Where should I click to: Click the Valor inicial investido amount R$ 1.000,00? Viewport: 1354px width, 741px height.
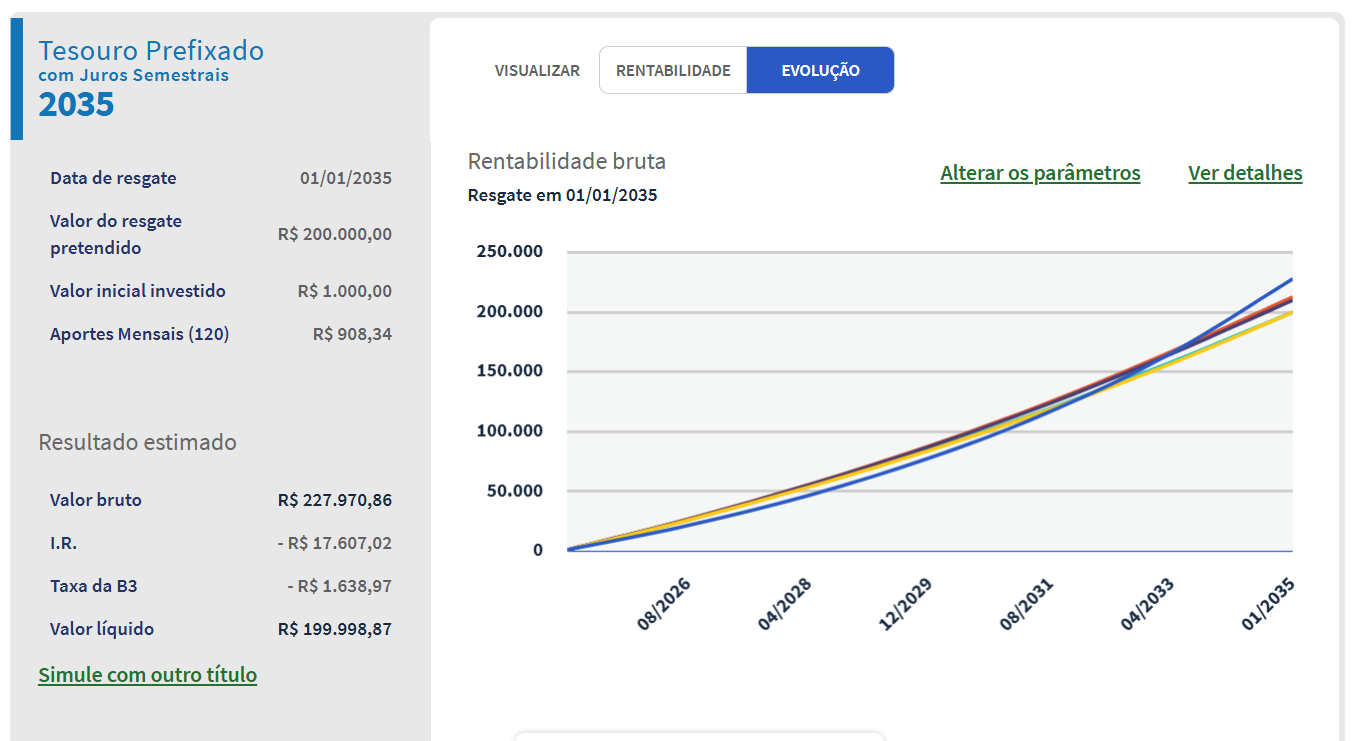(345, 291)
